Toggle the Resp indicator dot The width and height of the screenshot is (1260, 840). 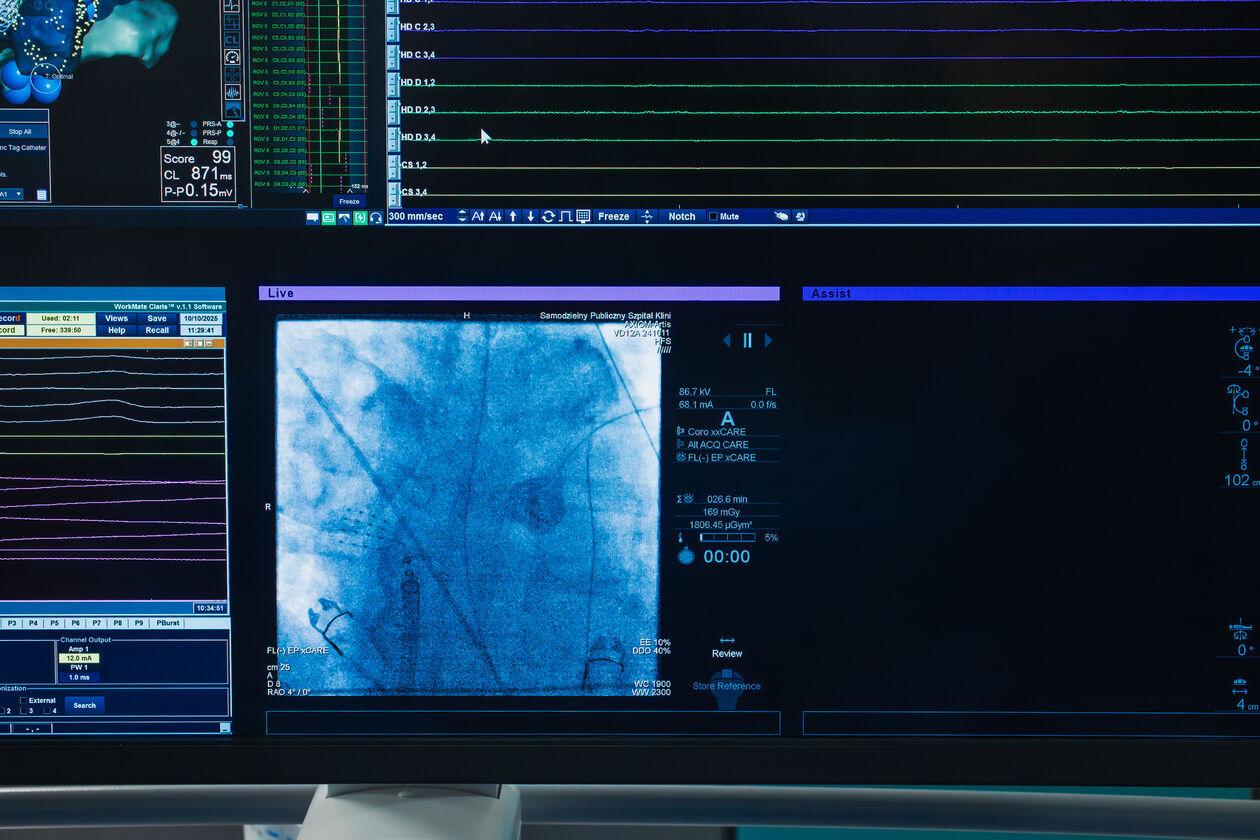(230, 142)
